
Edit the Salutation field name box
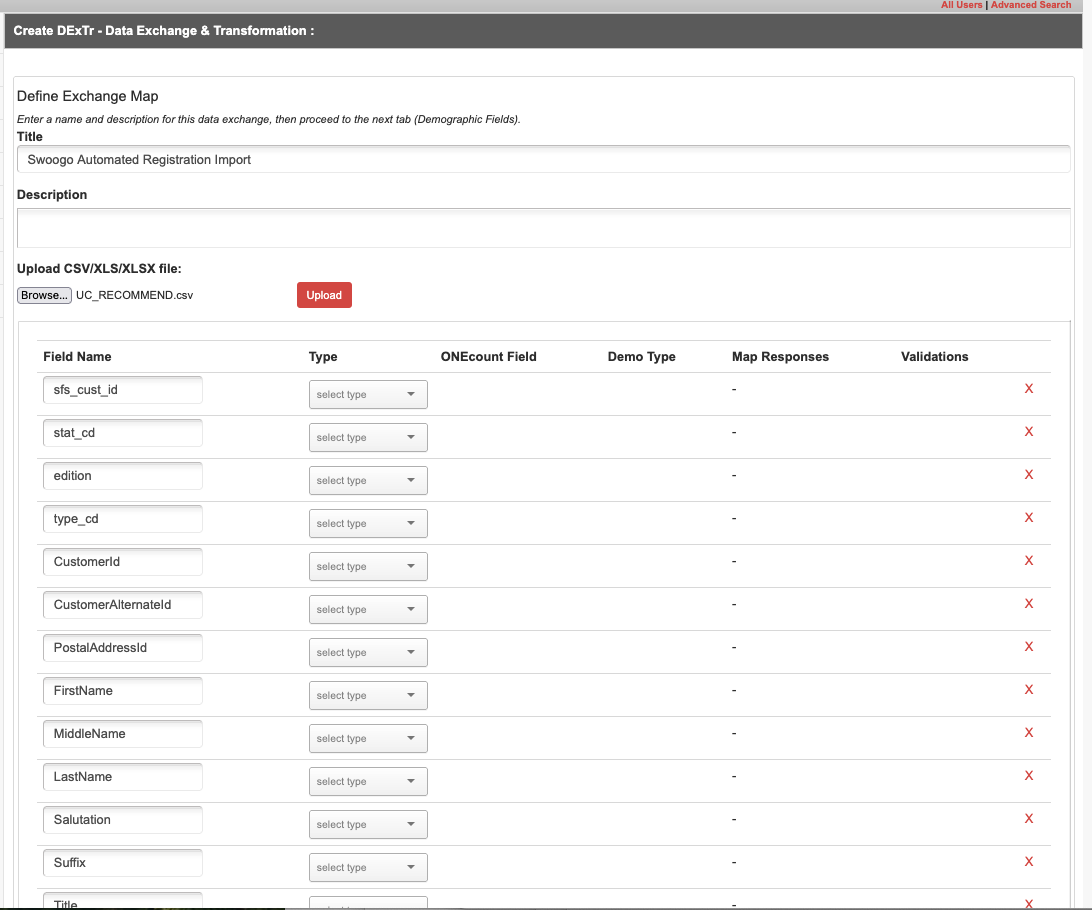123,819
